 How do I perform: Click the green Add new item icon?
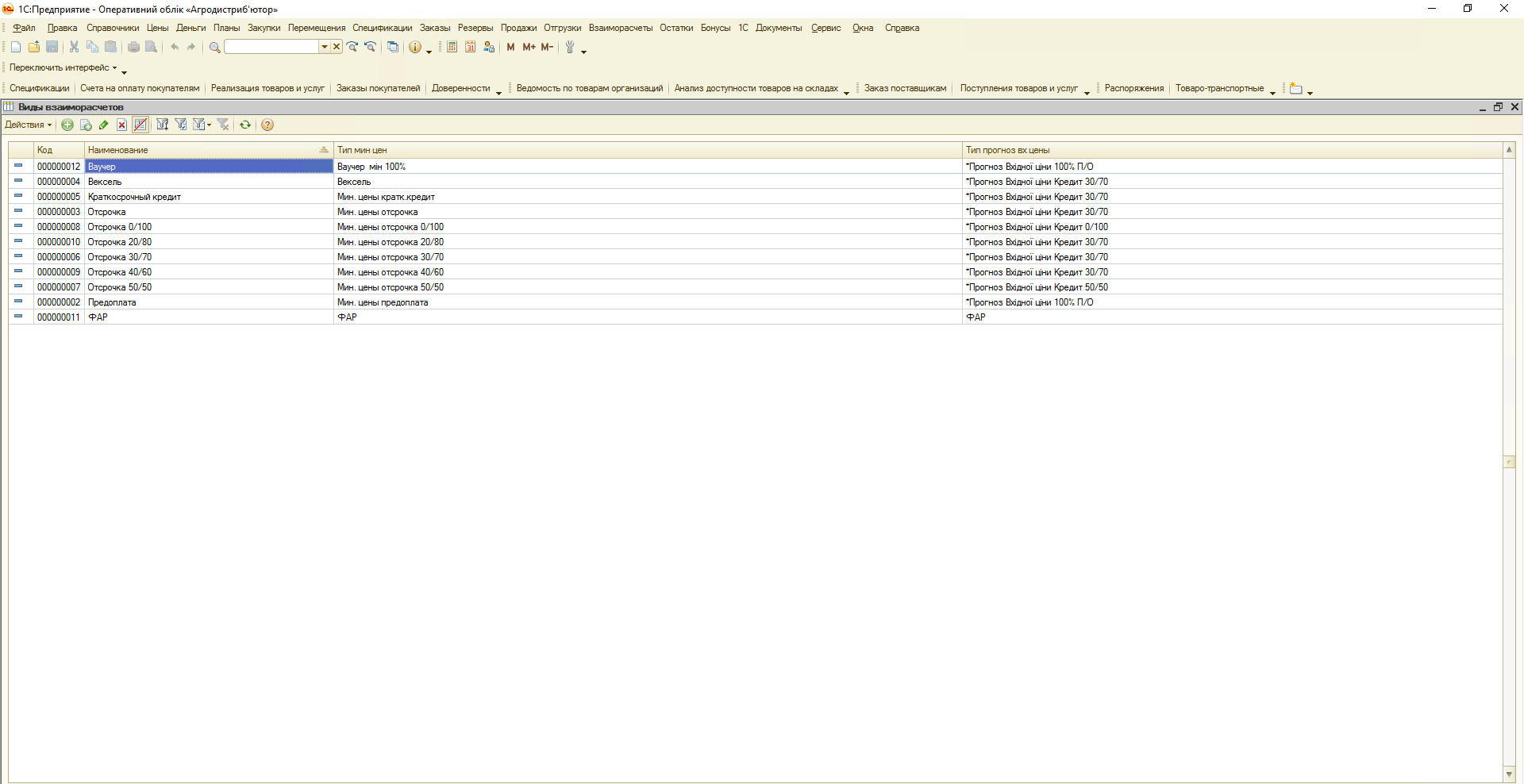(67, 125)
